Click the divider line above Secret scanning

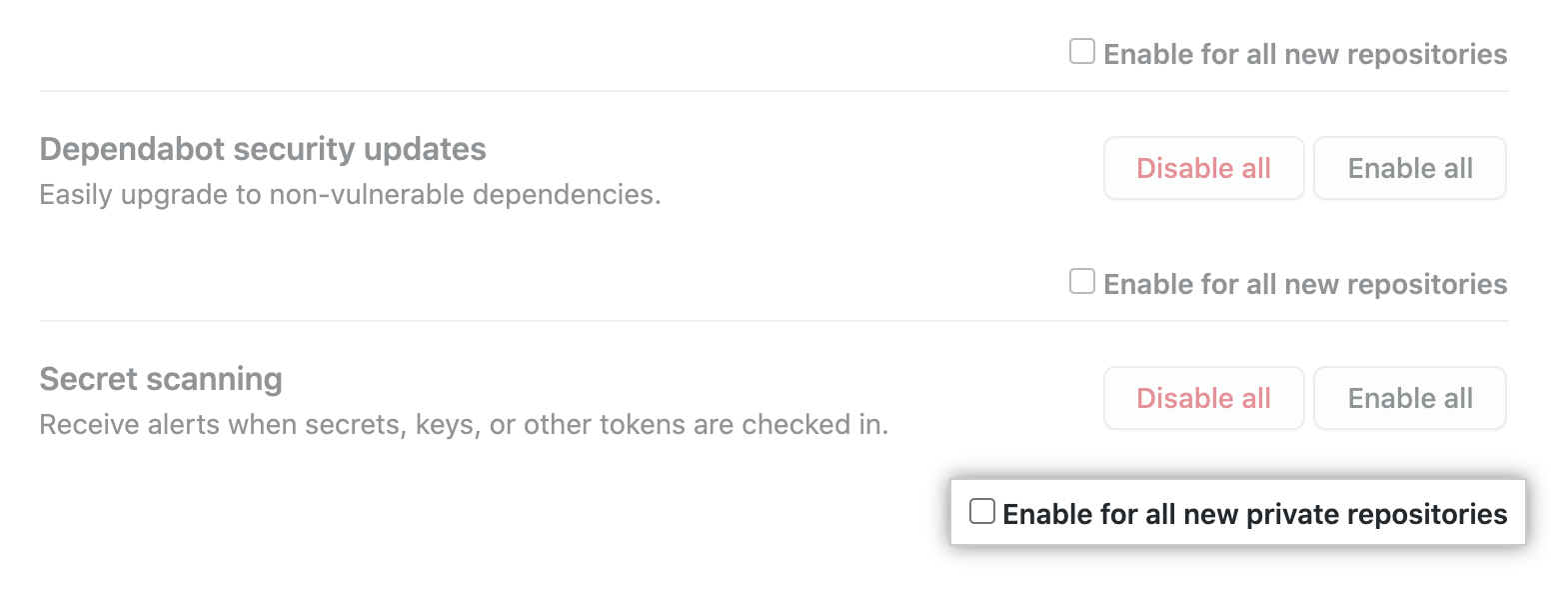pos(774,321)
